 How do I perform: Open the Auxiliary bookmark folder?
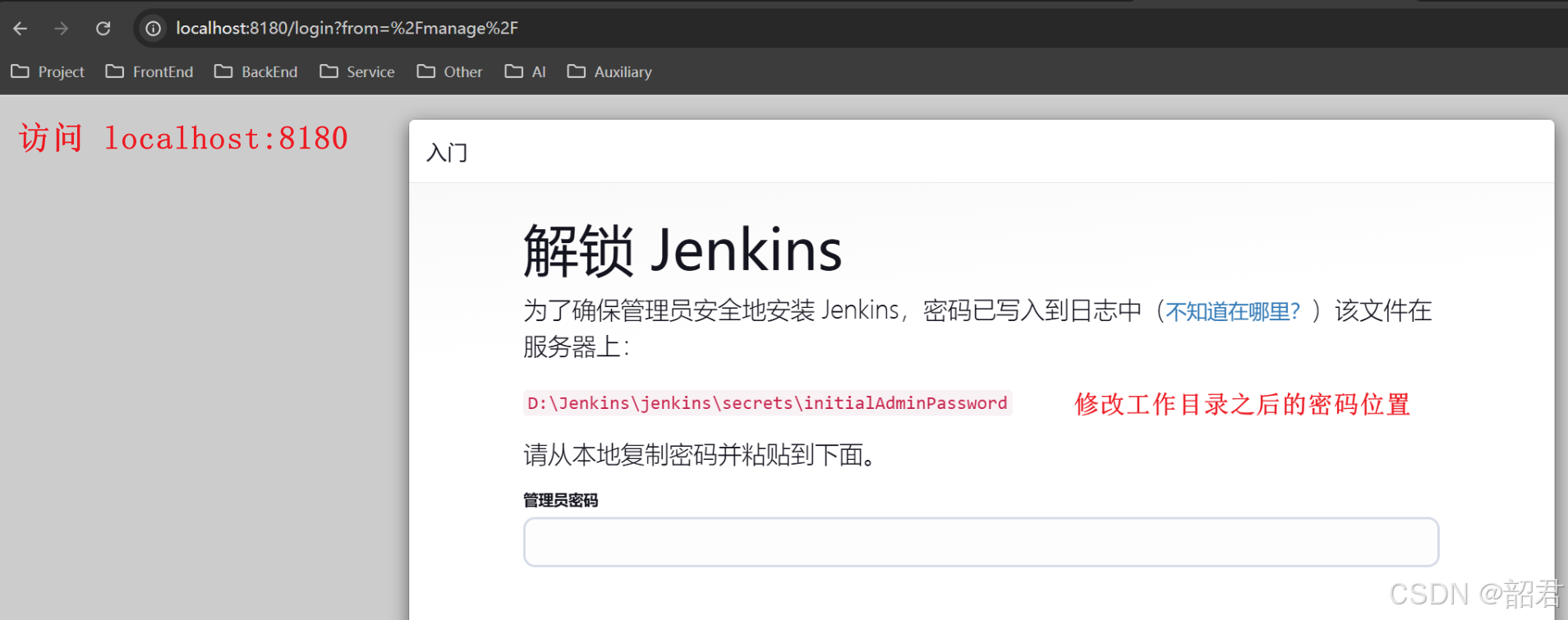[x=609, y=71]
